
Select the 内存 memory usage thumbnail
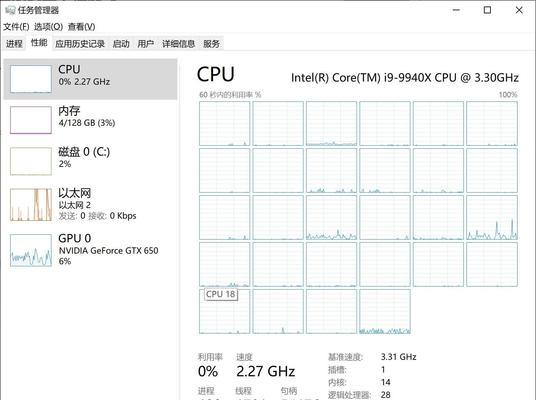[31, 120]
